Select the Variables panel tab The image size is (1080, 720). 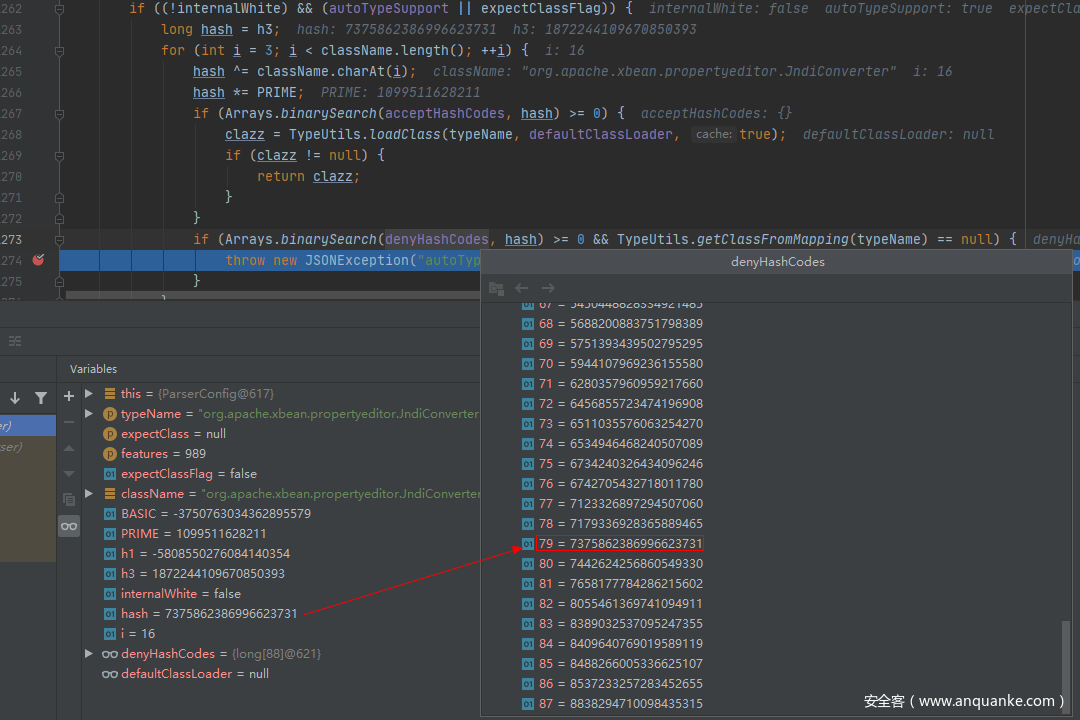(x=93, y=369)
